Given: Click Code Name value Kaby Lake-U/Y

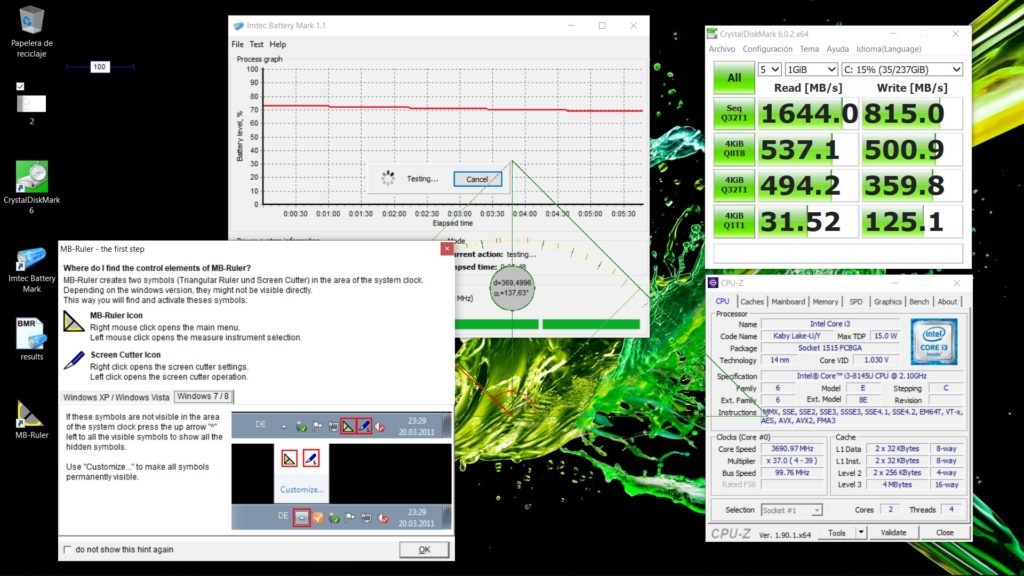Looking at the screenshot, I should (x=797, y=336).
